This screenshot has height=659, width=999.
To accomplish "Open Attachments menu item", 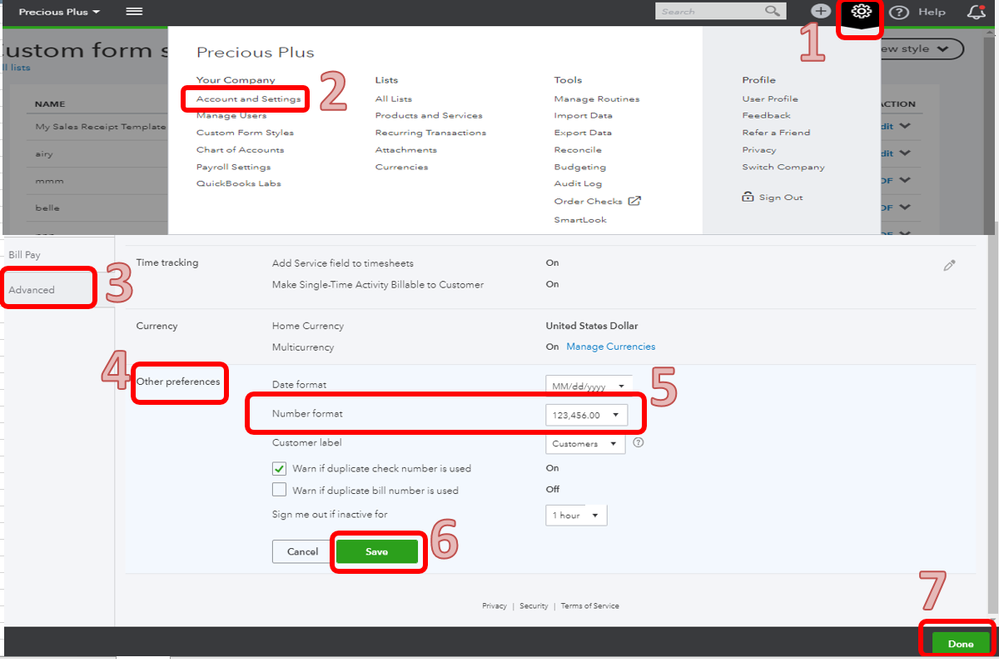I will tap(406, 150).
